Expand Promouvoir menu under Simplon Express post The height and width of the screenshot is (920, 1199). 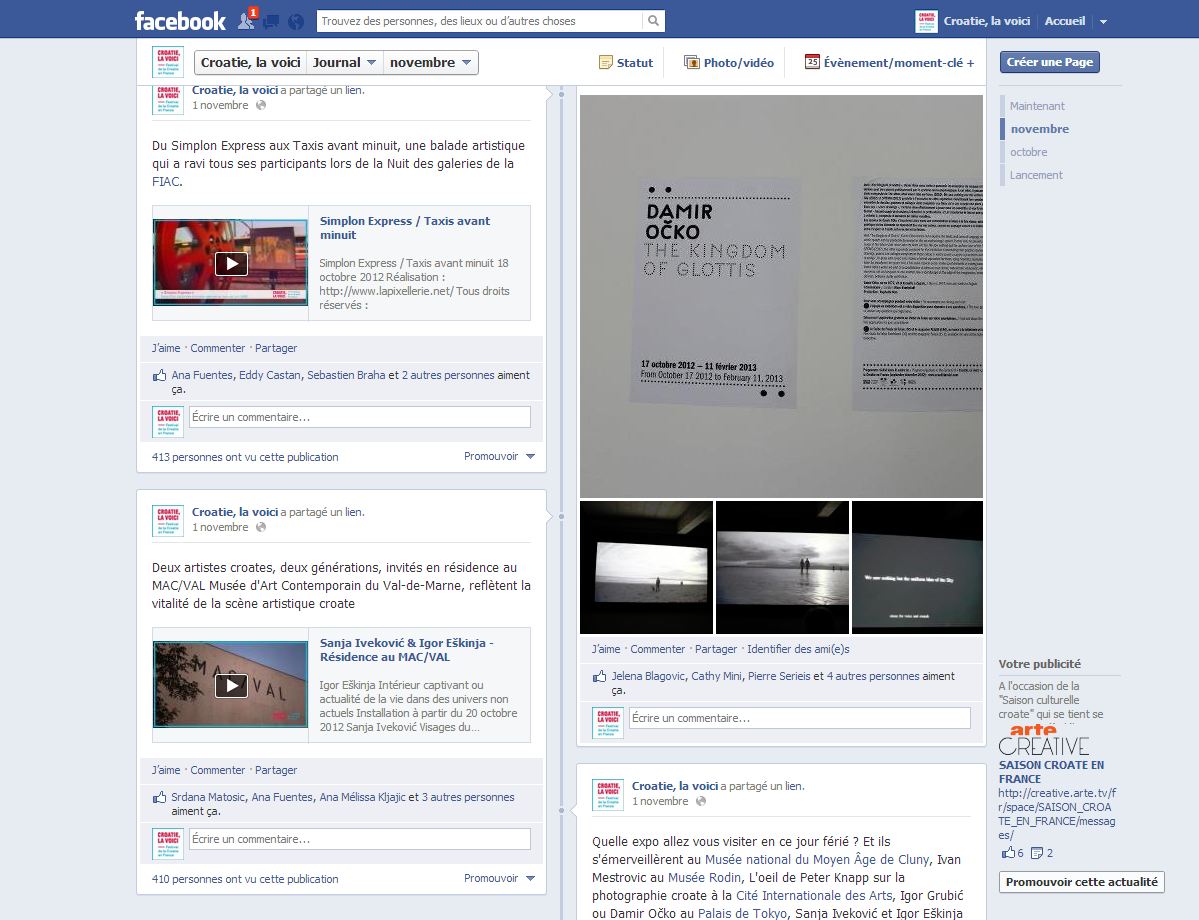tap(499, 457)
